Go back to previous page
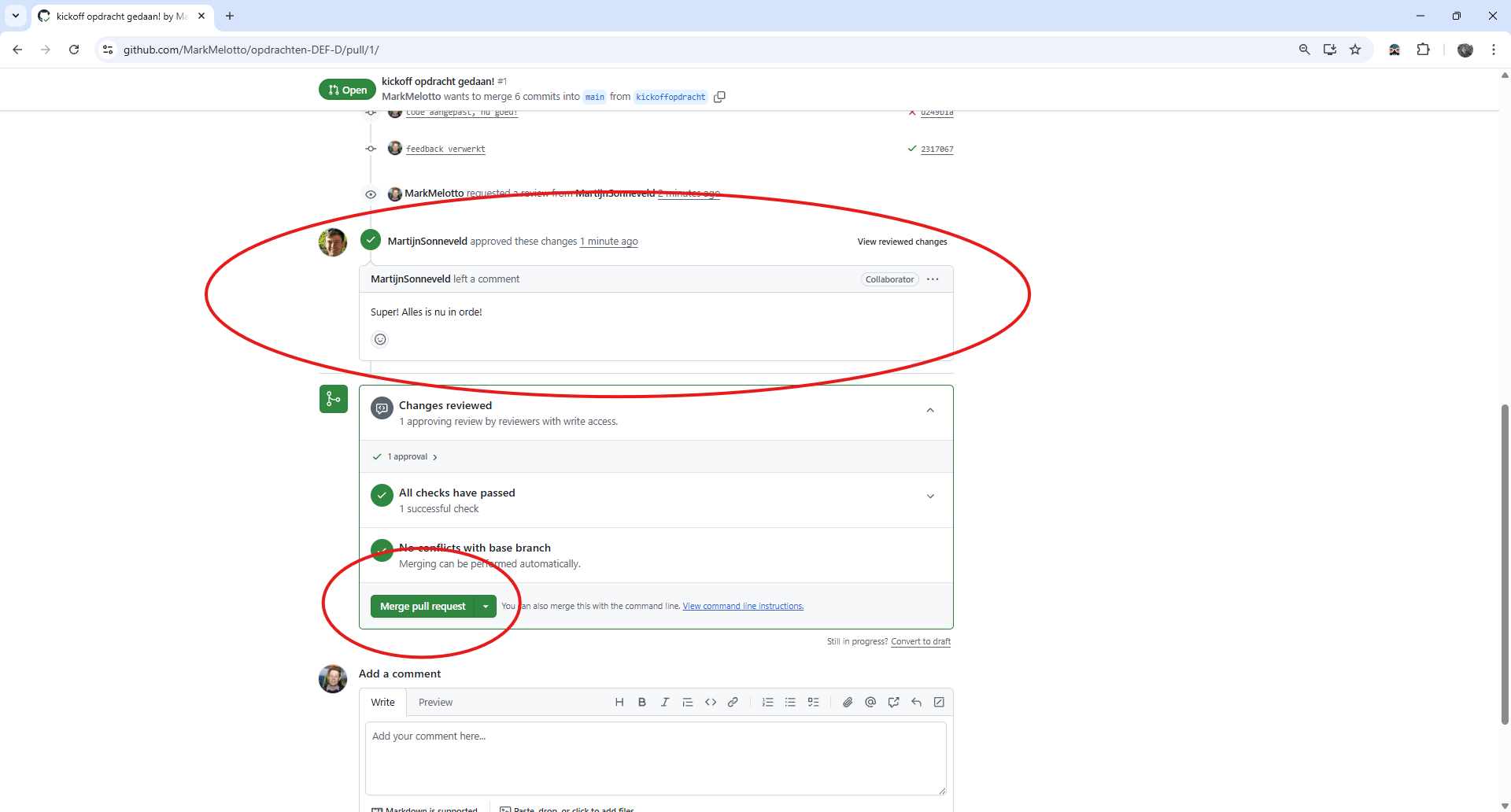Viewport: 1511px width, 812px height. click(x=17, y=50)
